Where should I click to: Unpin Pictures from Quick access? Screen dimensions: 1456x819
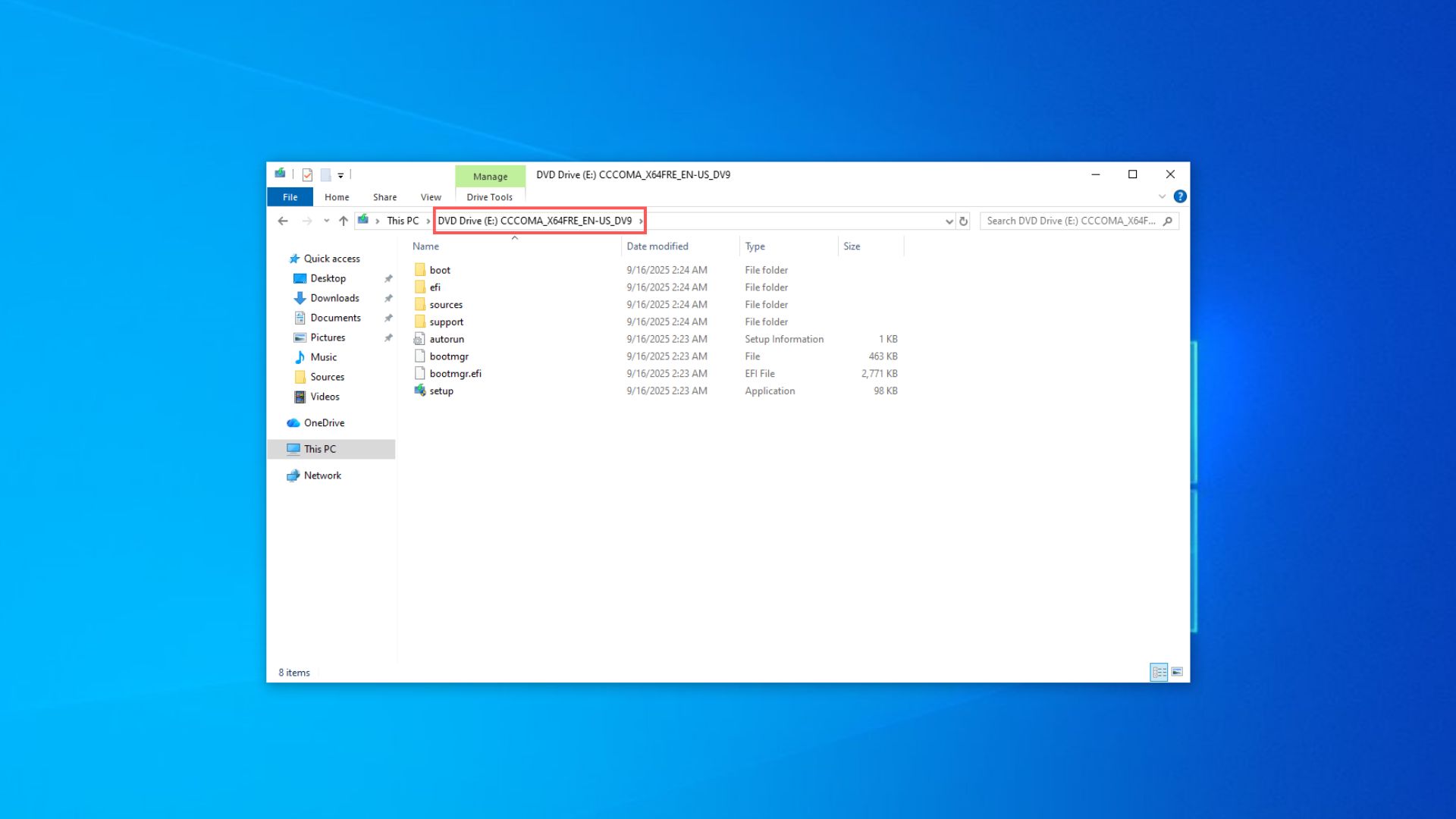click(388, 337)
